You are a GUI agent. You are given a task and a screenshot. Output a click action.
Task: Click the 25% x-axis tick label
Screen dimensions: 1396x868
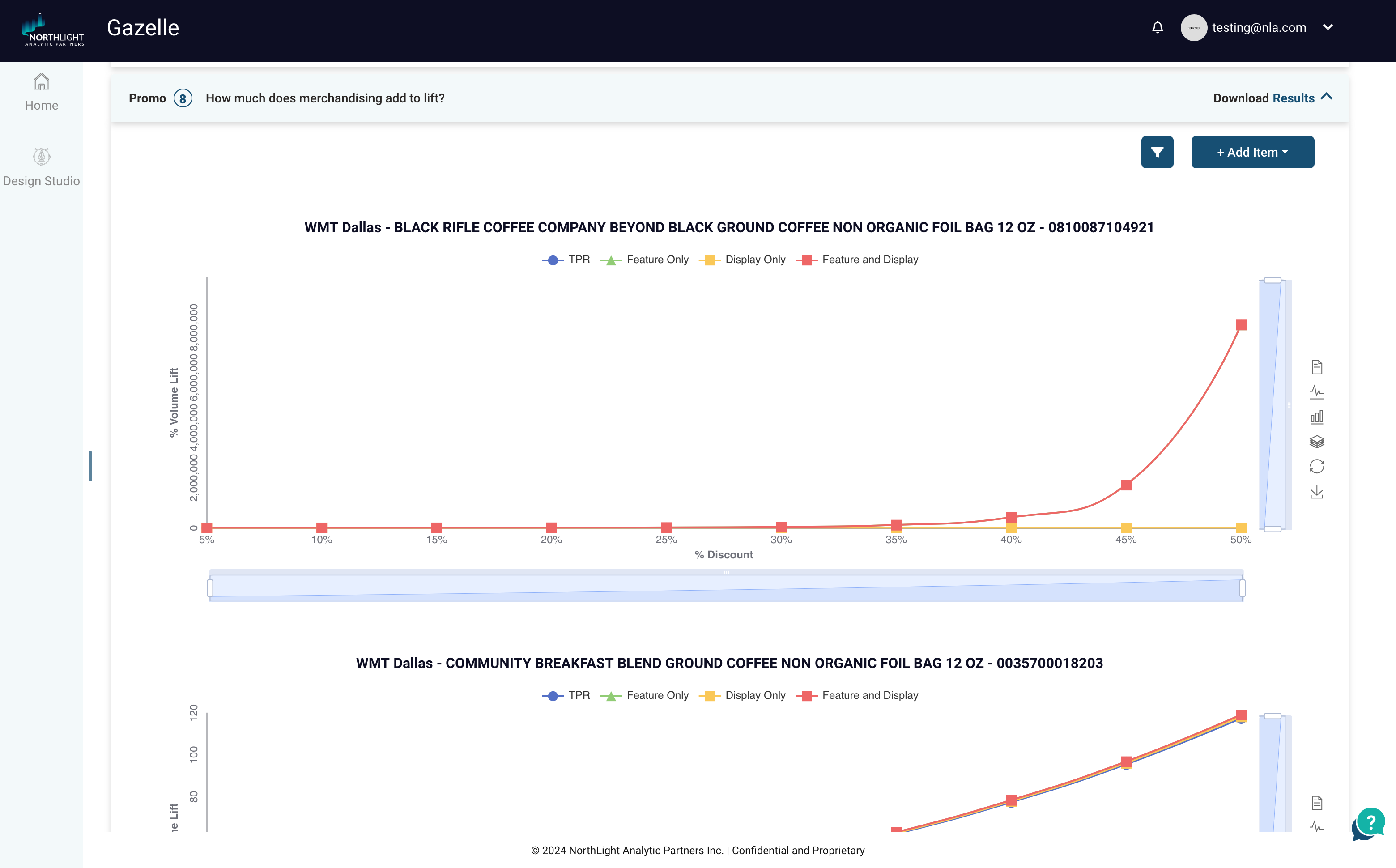click(x=666, y=540)
